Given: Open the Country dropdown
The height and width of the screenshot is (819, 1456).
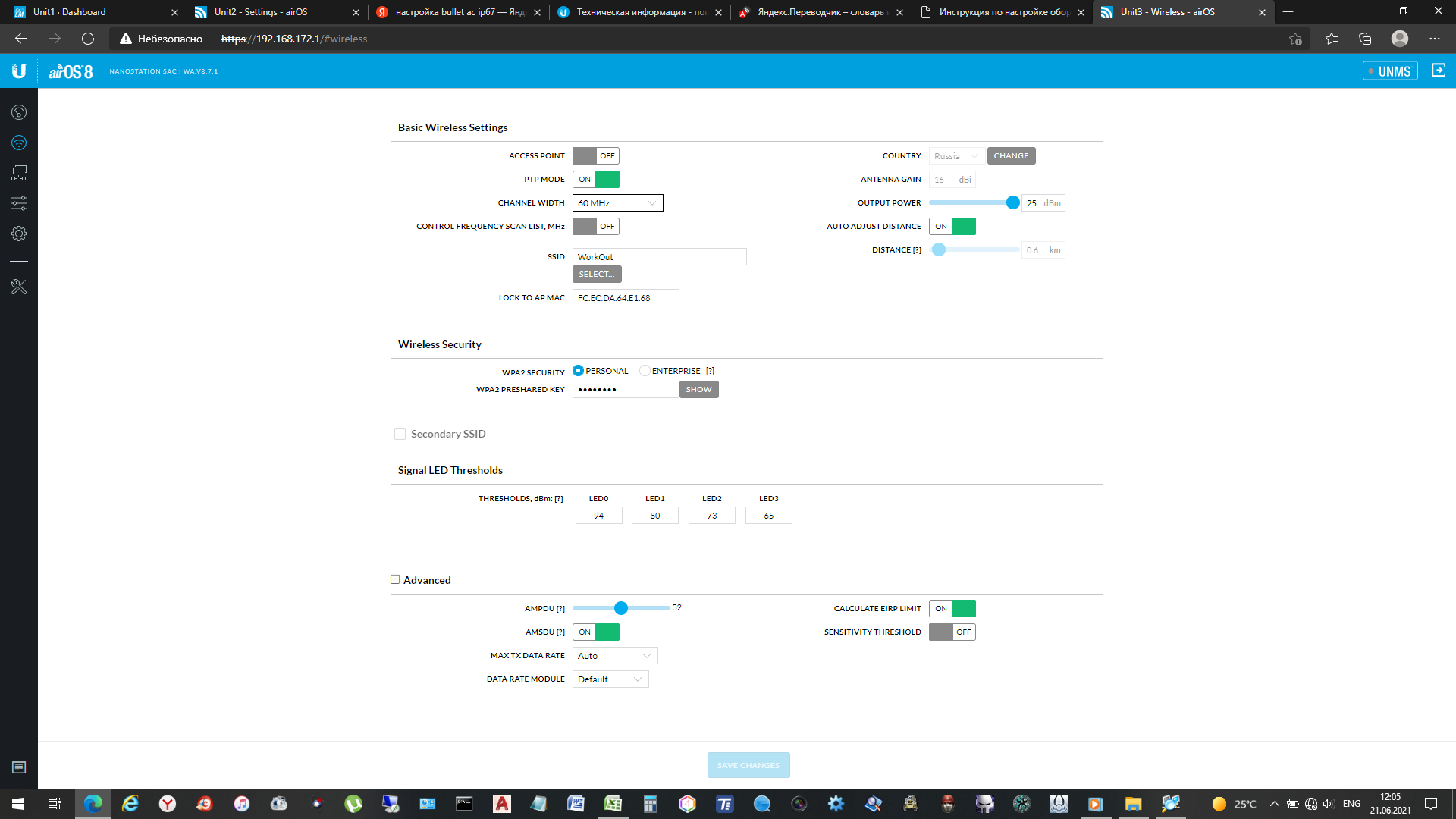Looking at the screenshot, I should click(957, 156).
